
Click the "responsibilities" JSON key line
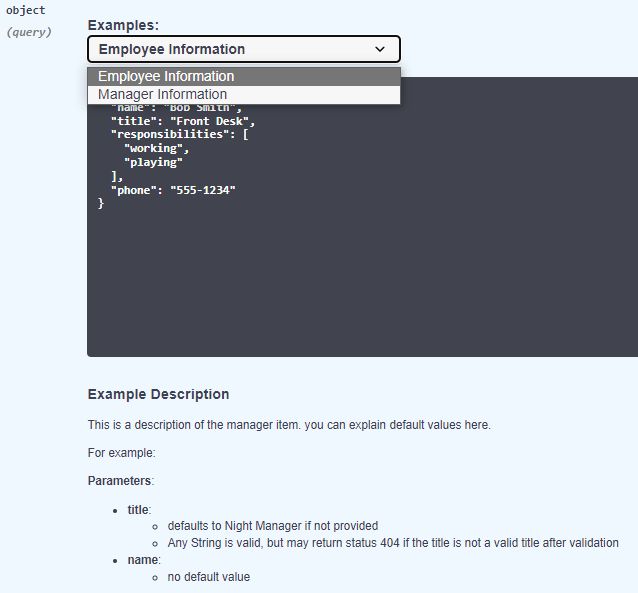[179, 134]
